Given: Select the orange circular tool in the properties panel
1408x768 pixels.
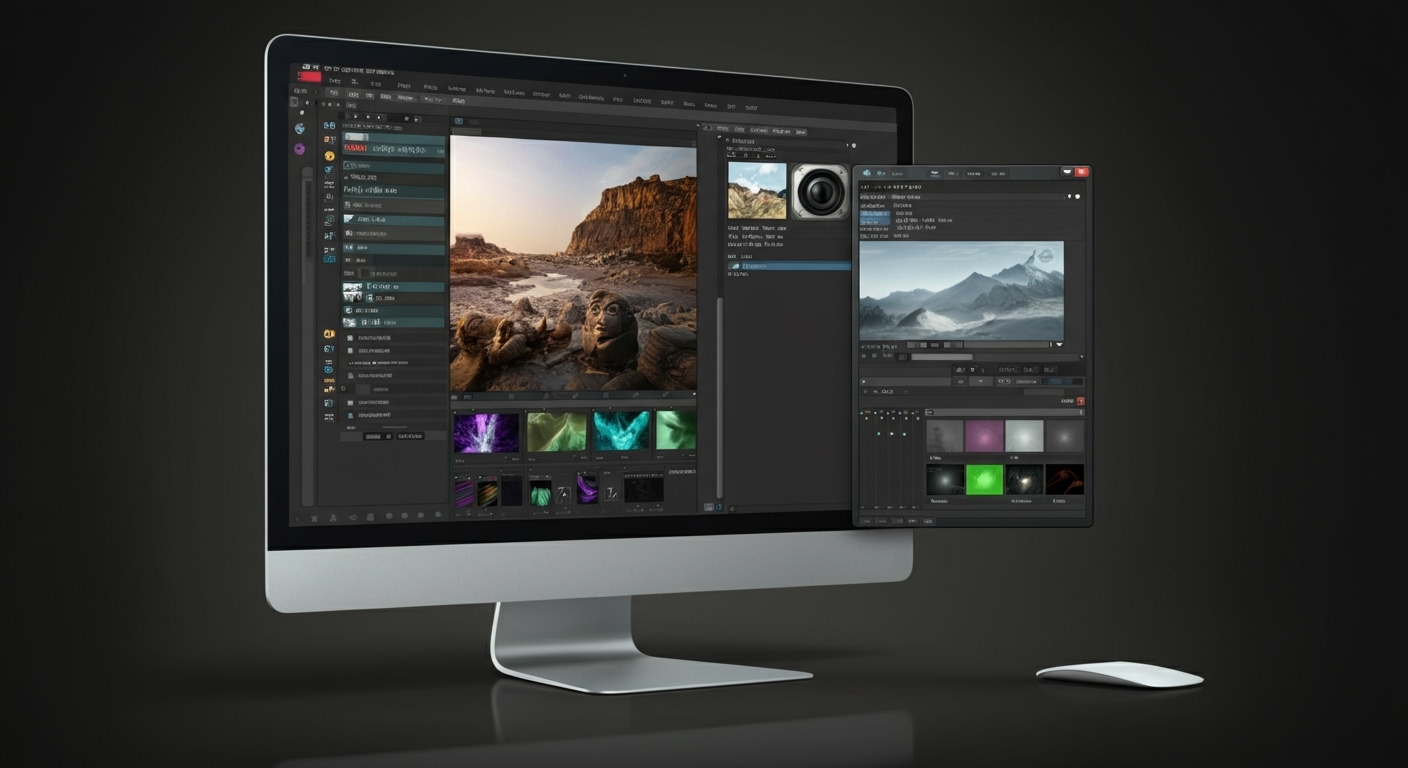Looking at the screenshot, I should [x=329, y=157].
